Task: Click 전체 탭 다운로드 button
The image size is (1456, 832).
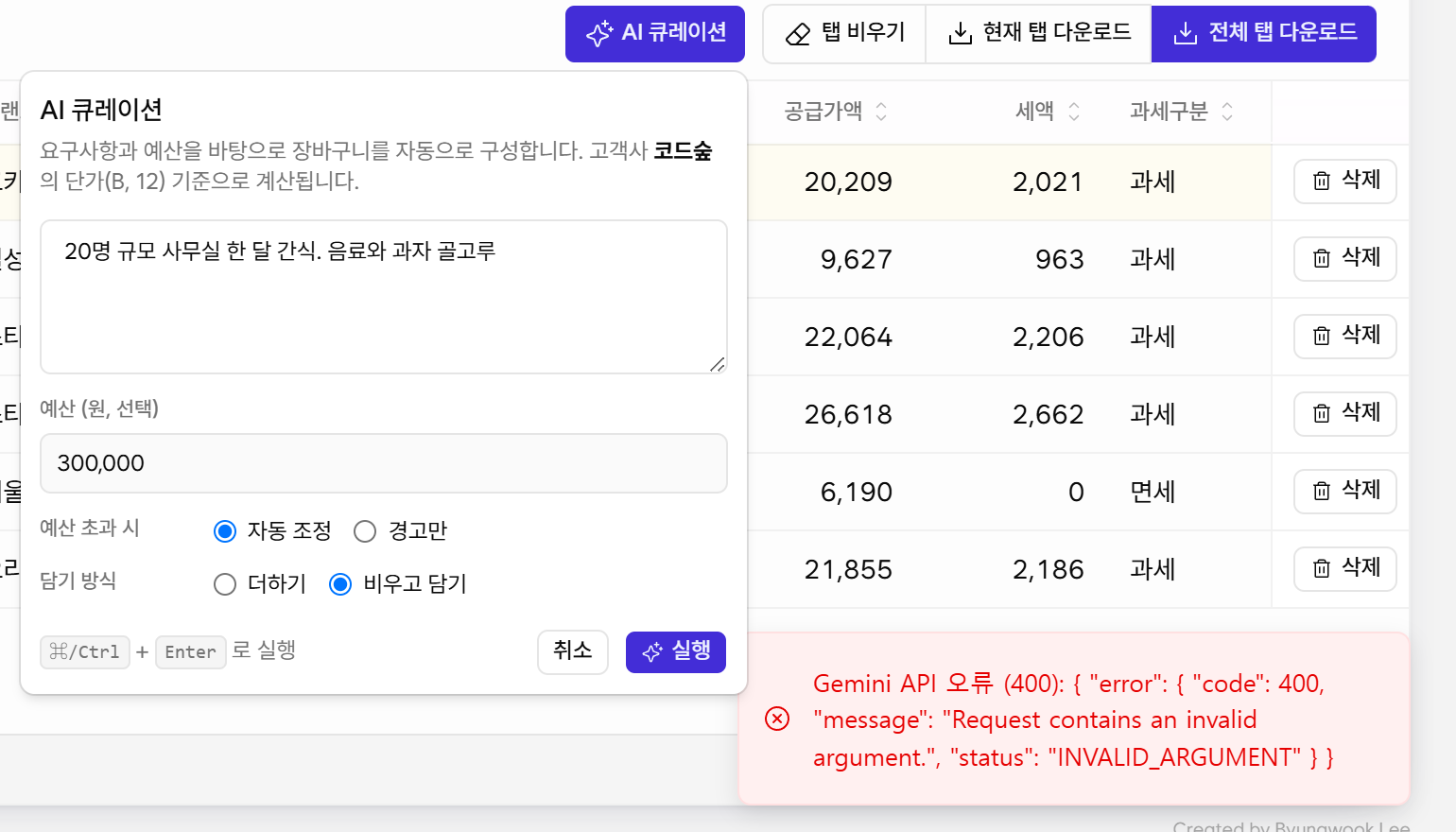Action: [x=1263, y=34]
